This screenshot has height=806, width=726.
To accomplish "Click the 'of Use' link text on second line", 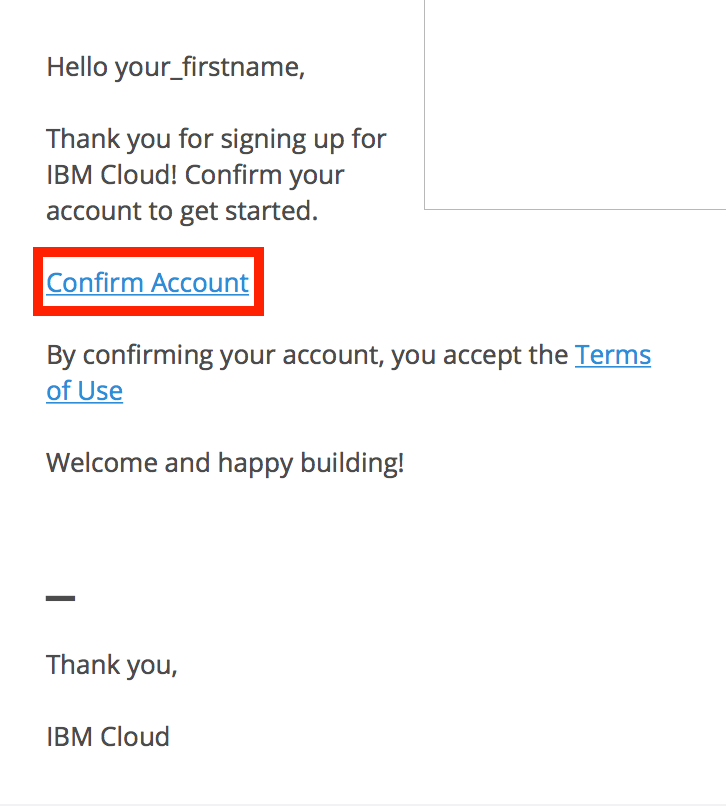I will click(84, 391).
